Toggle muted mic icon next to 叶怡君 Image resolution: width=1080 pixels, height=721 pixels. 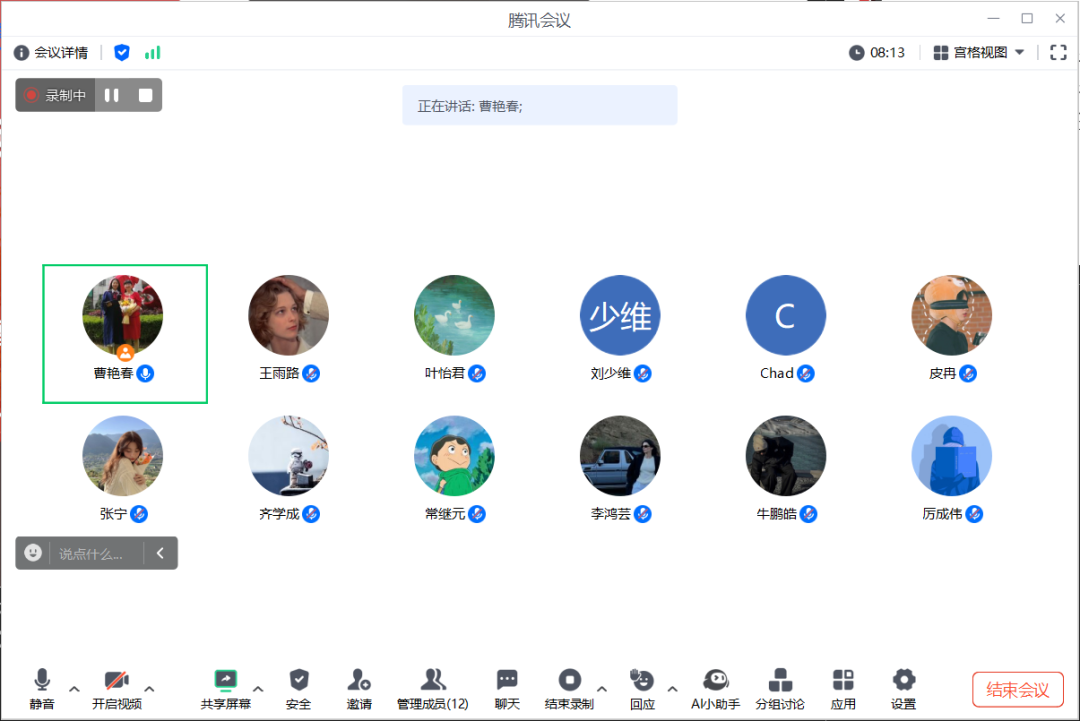click(x=477, y=373)
